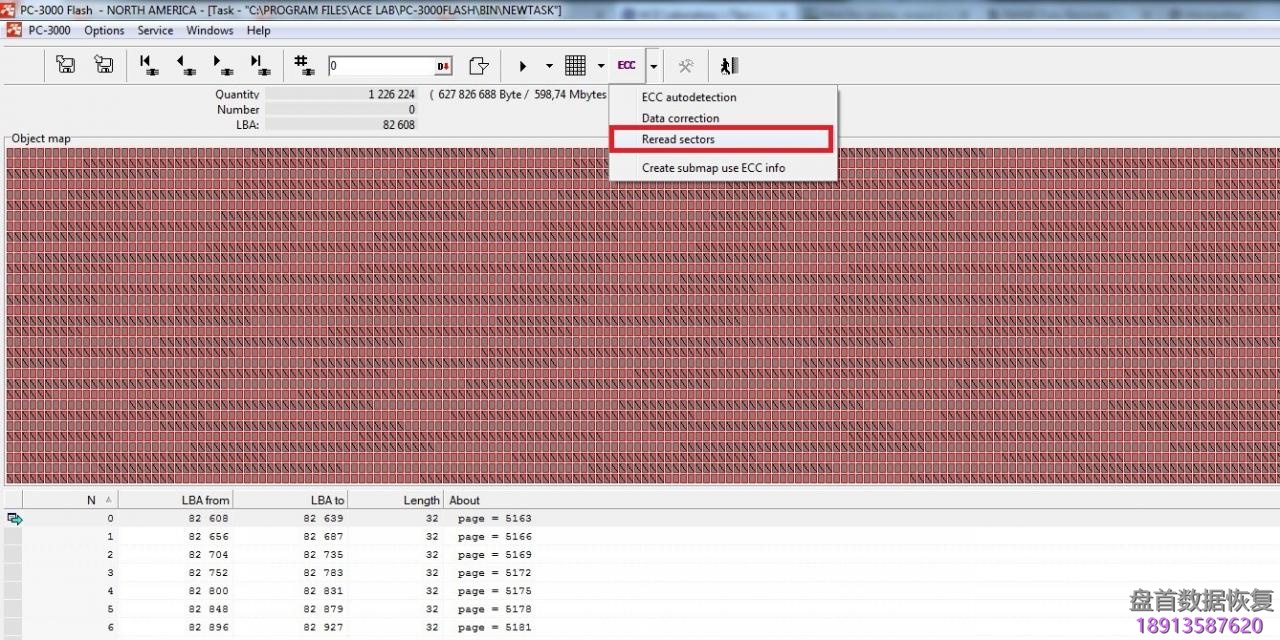The height and width of the screenshot is (640, 1280).
Task: Expand the play button dropdown arrow
Action: pos(549,66)
